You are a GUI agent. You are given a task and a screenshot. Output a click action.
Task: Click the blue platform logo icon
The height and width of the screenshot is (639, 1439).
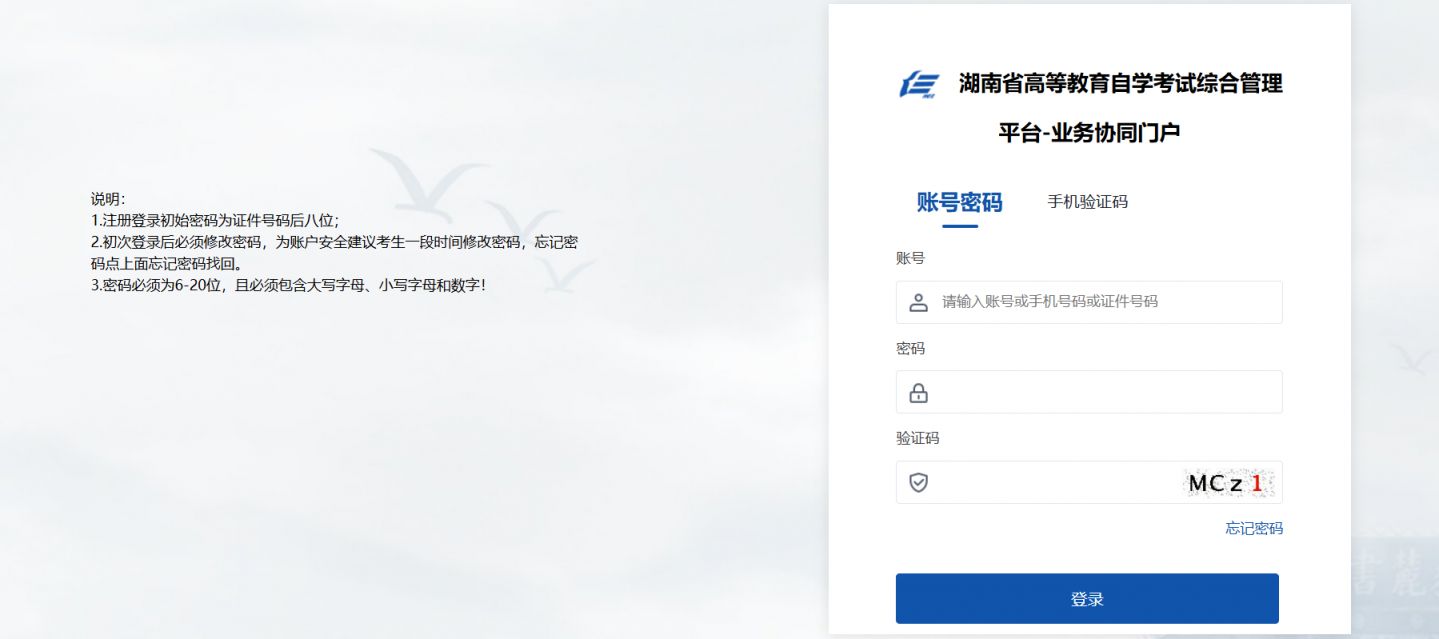[x=919, y=84]
